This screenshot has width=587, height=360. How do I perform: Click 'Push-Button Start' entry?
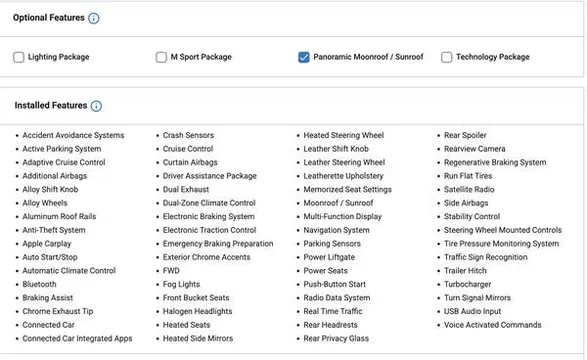pyautogui.click(x=335, y=284)
